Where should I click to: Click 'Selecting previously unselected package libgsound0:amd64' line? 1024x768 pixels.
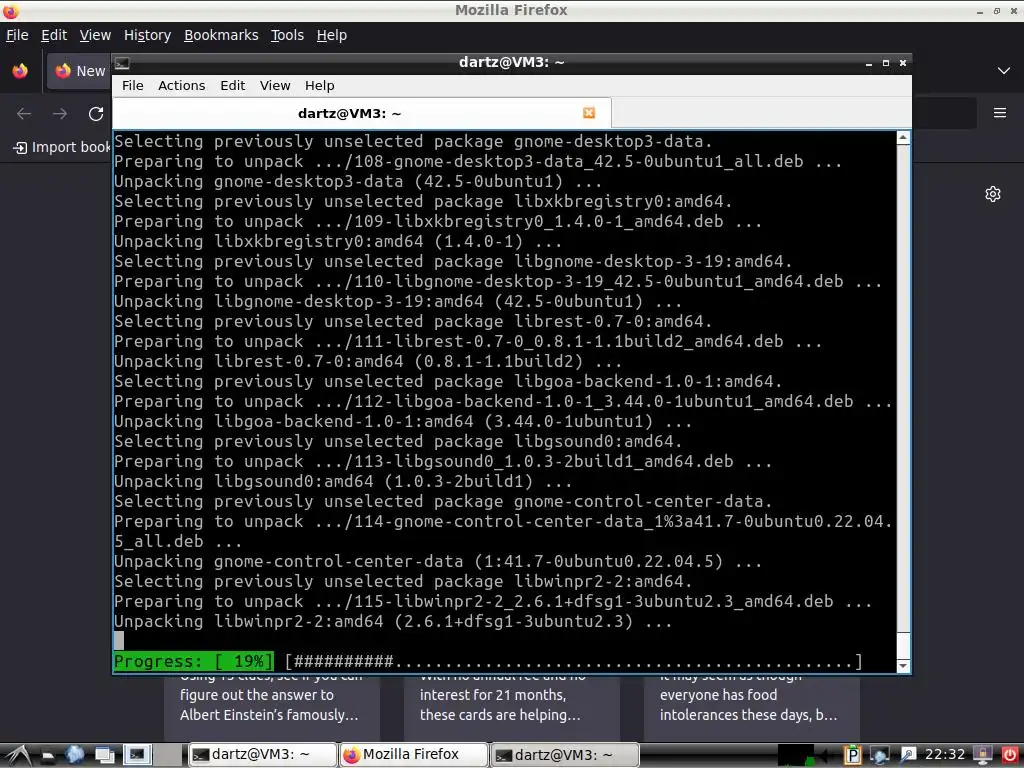pyautogui.click(x=398, y=441)
